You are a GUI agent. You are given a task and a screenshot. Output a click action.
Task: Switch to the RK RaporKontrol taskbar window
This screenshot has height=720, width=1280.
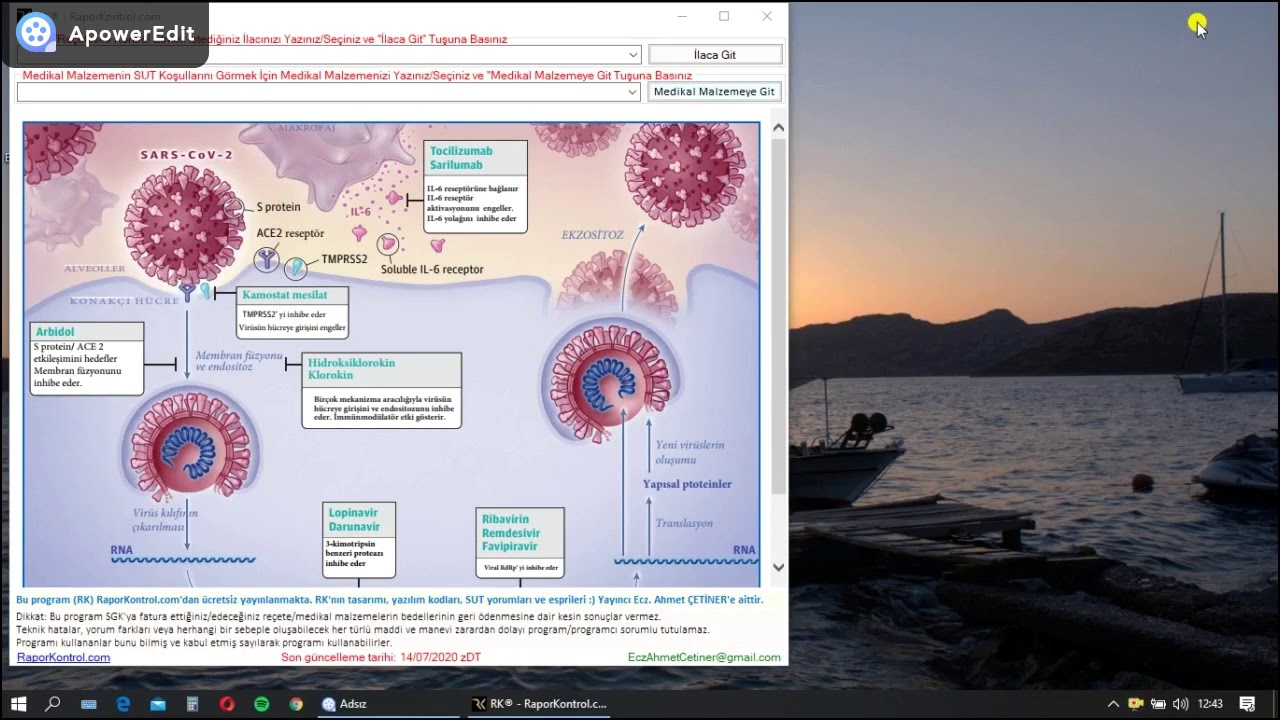pyautogui.click(x=539, y=704)
